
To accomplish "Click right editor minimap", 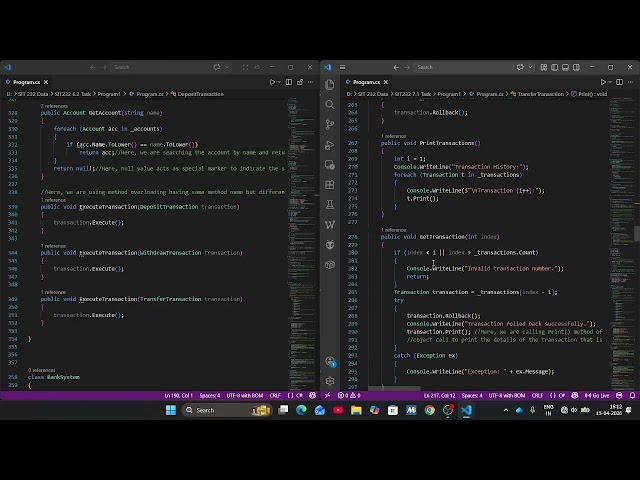I will pyautogui.click(x=621, y=243).
